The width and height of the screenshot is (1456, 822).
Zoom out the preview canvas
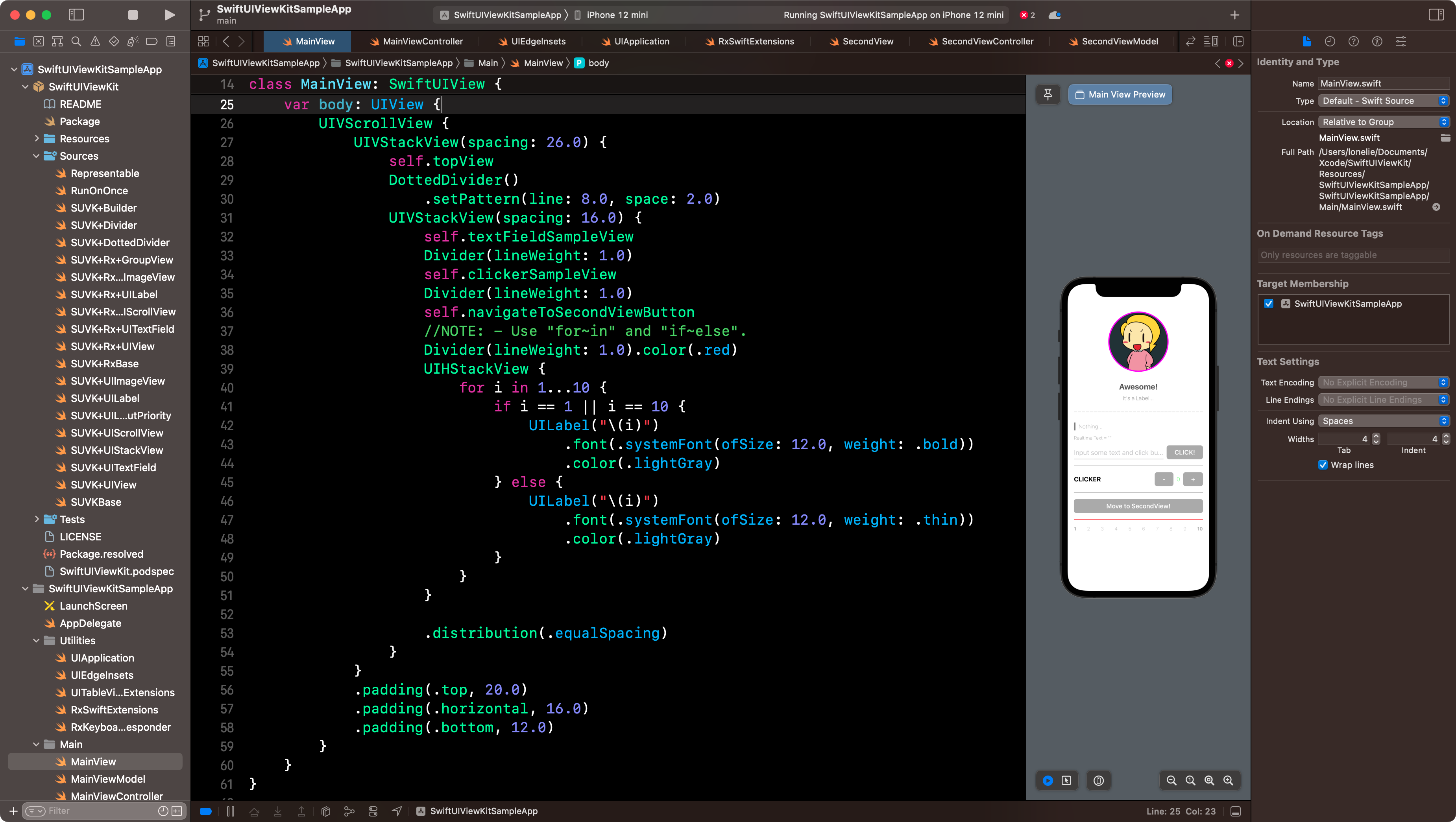point(1171,780)
